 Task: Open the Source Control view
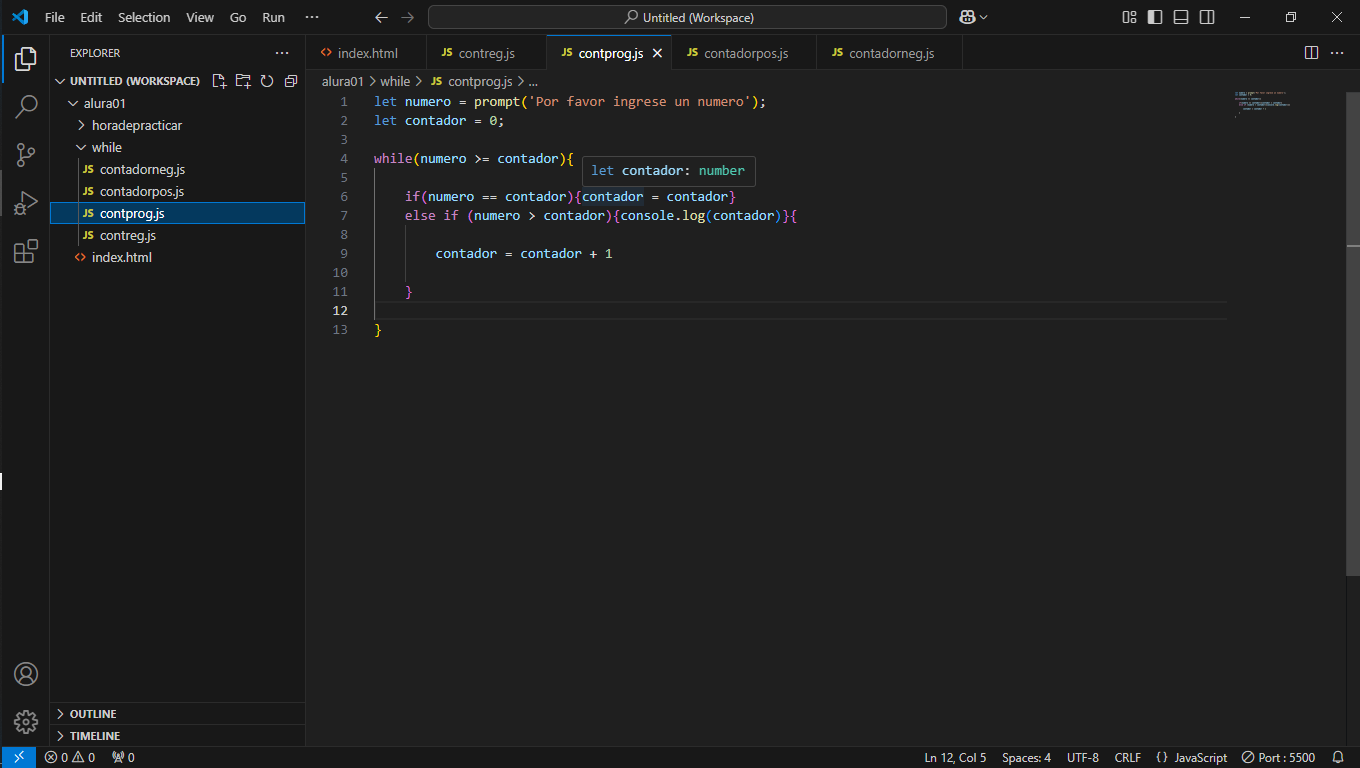point(26,154)
